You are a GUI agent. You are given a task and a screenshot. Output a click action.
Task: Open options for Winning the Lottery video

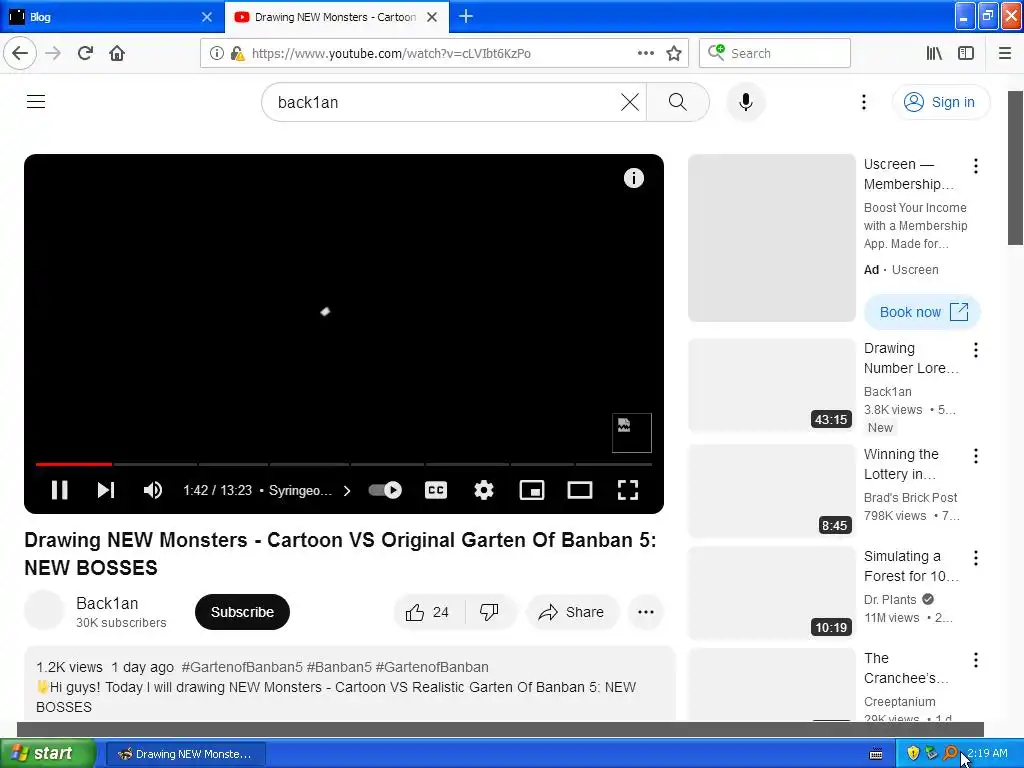coord(976,456)
